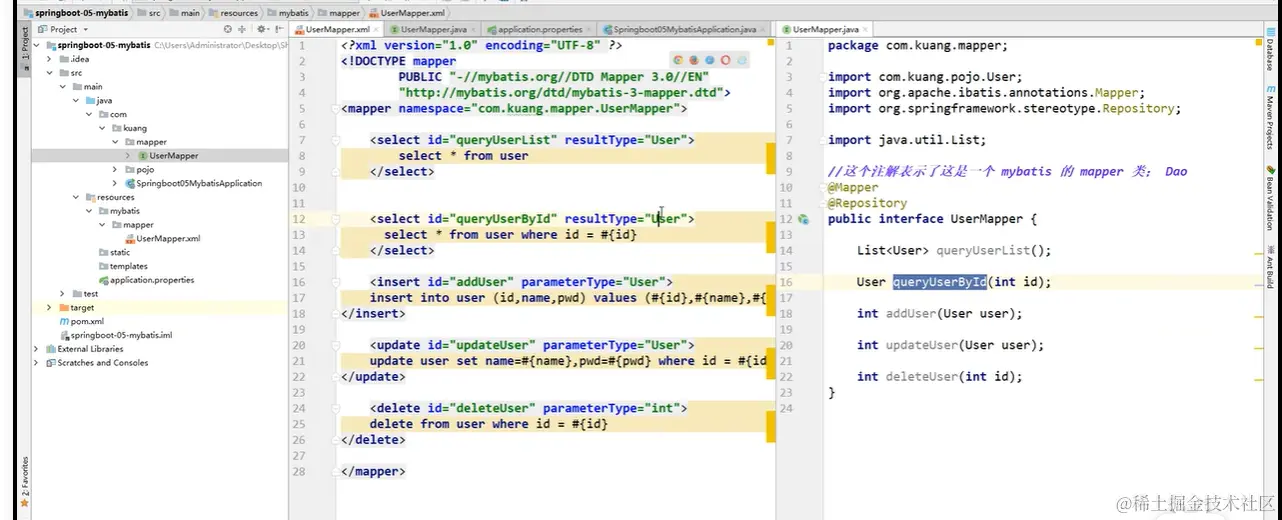Image resolution: width=1282 pixels, height=520 pixels.
Task: Hide the Project tool window
Action: tap(278, 30)
